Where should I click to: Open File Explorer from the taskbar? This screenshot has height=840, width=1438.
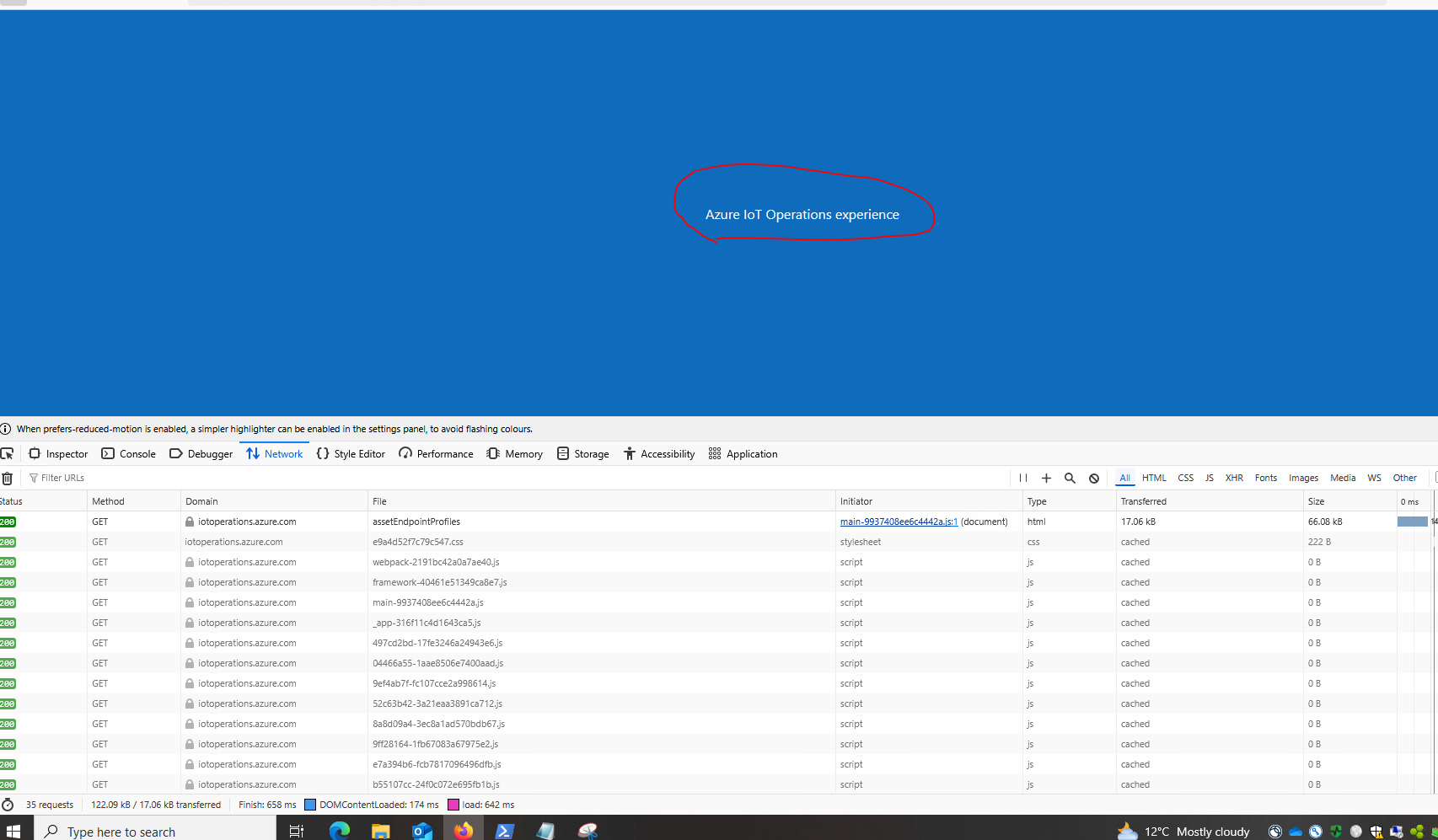click(x=380, y=831)
